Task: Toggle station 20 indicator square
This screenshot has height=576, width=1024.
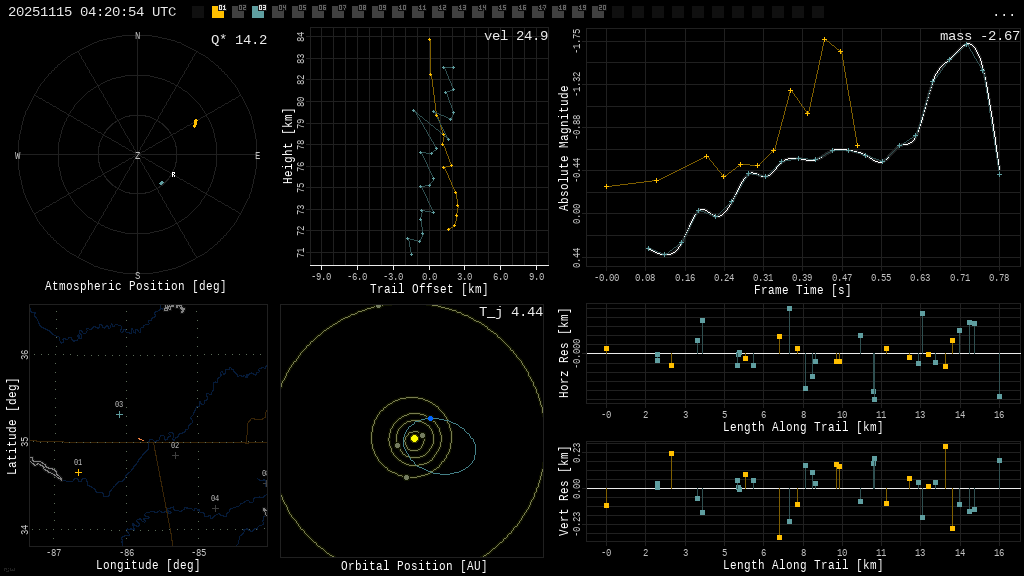Action: click(x=598, y=12)
